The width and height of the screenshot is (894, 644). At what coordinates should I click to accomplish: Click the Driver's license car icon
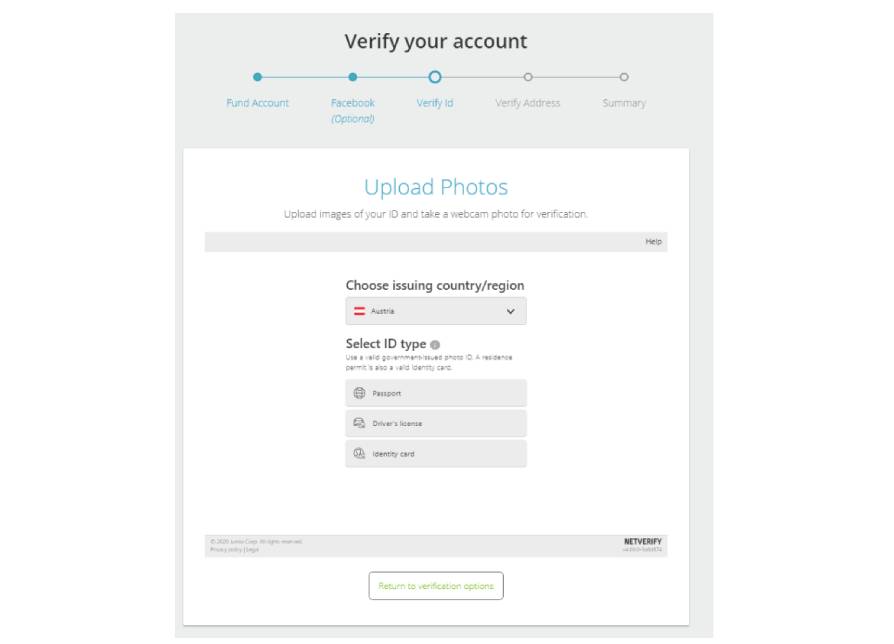pos(360,423)
